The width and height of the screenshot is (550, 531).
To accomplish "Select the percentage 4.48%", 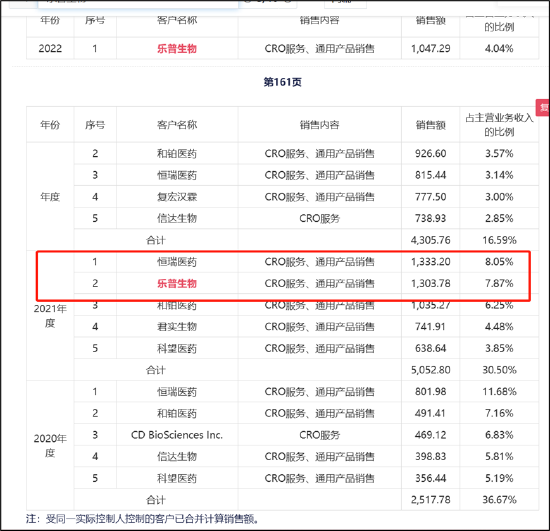I will [x=499, y=327].
